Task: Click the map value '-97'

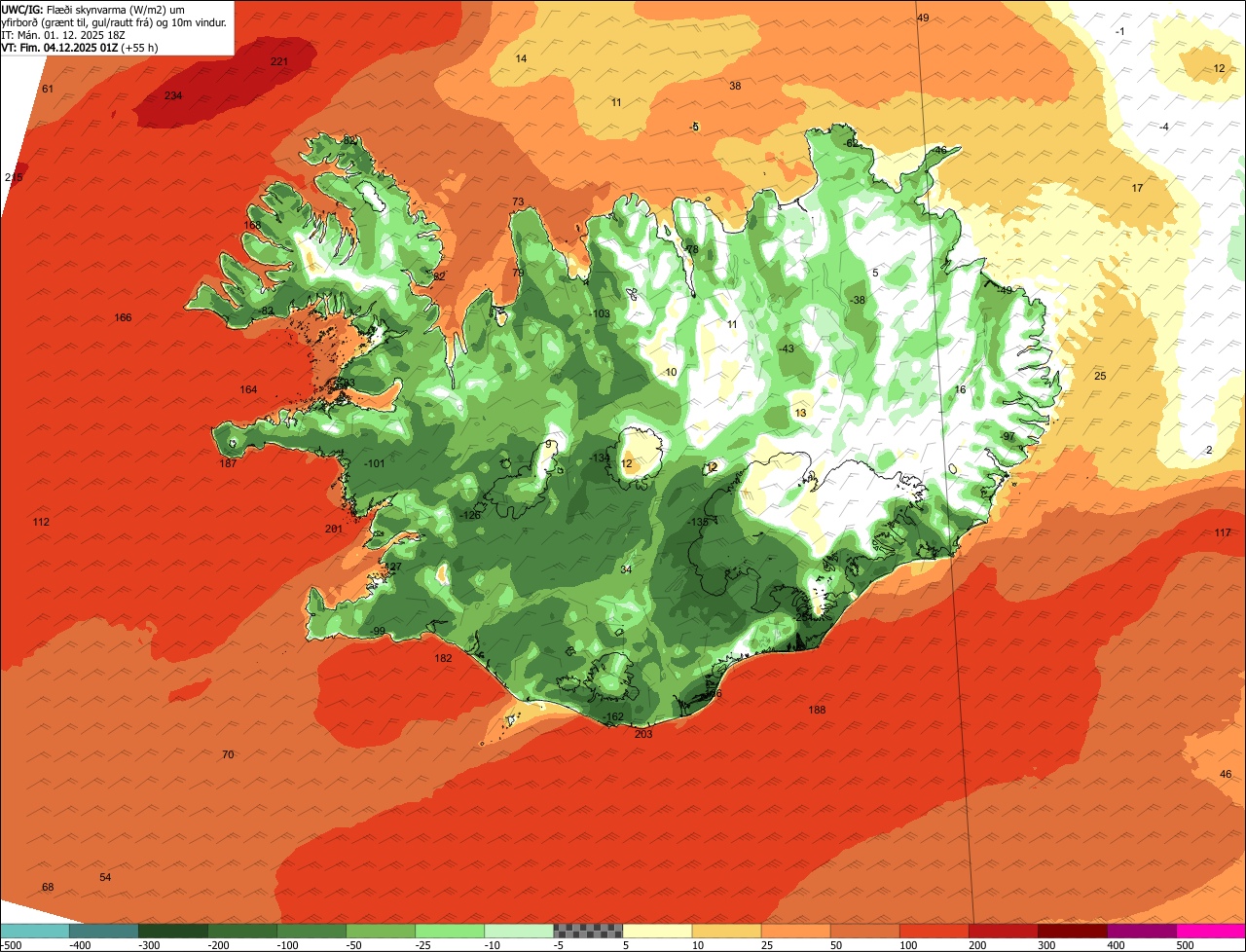Action: click(1008, 436)
